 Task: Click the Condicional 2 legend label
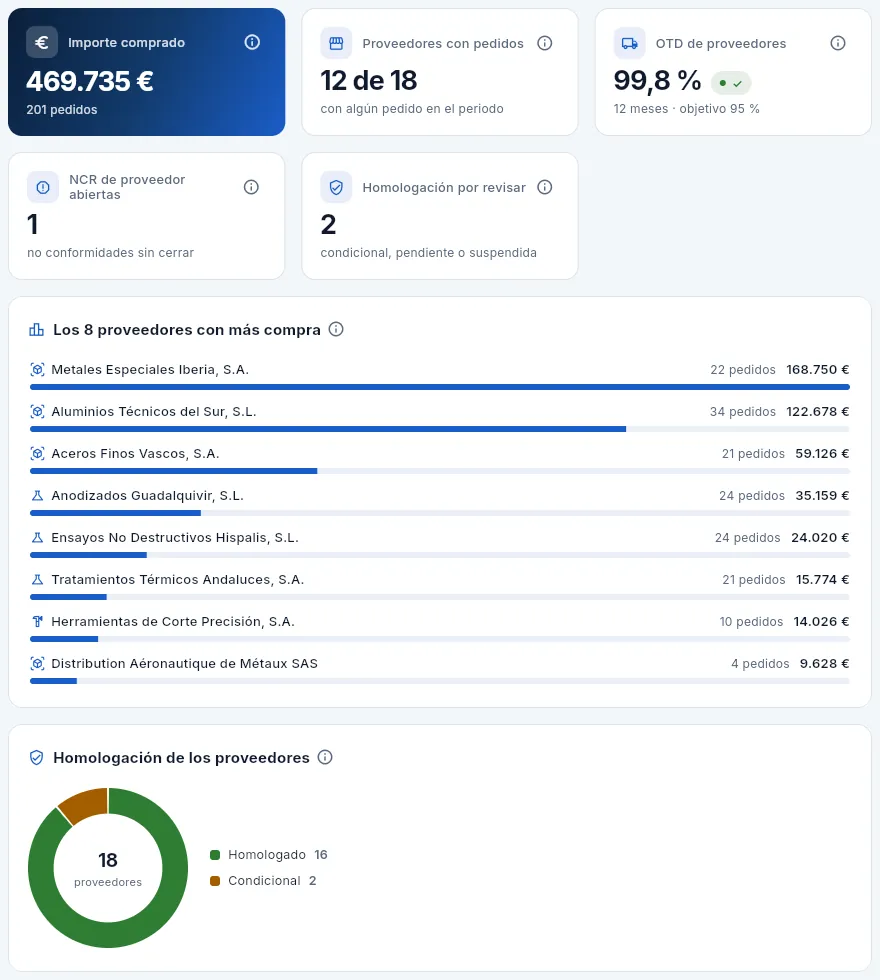(272, 881)
